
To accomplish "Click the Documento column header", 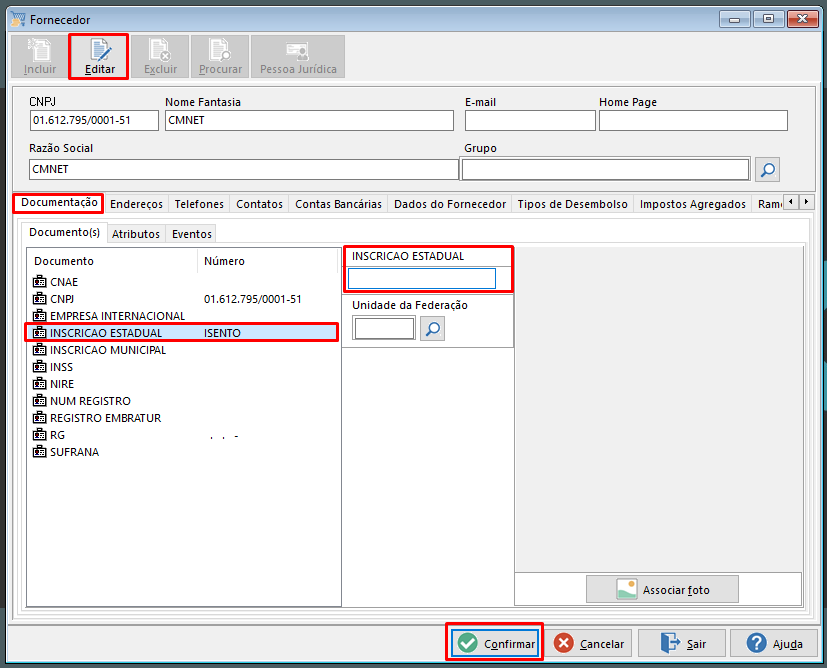I will pyautogui.click(x=64, y=261).
